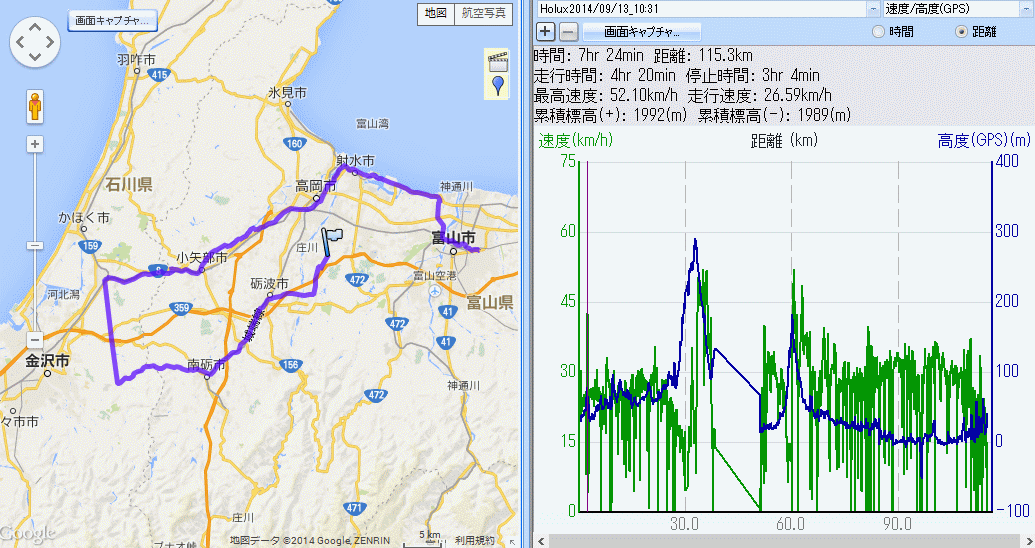Click the graph zoom-out minus button

coord(567,31)
